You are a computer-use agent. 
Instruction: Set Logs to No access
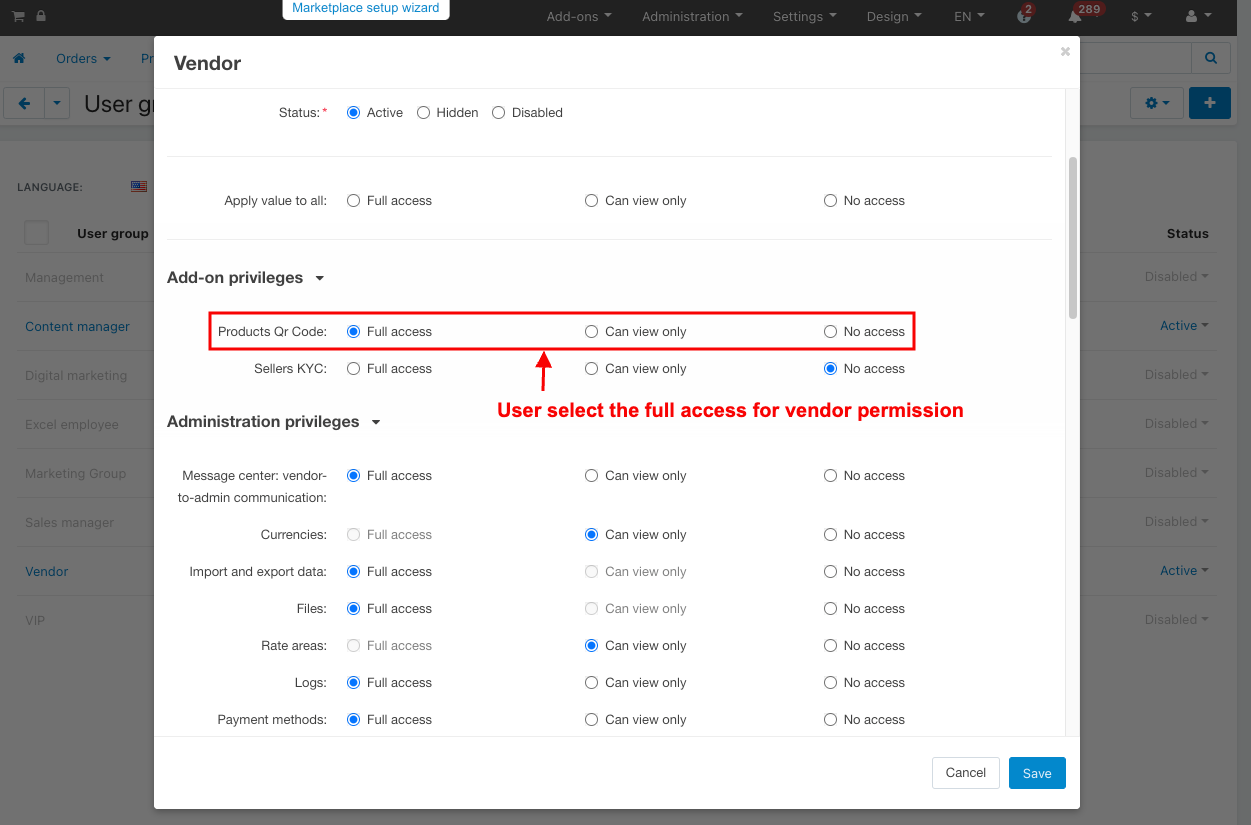coord(830,683)
